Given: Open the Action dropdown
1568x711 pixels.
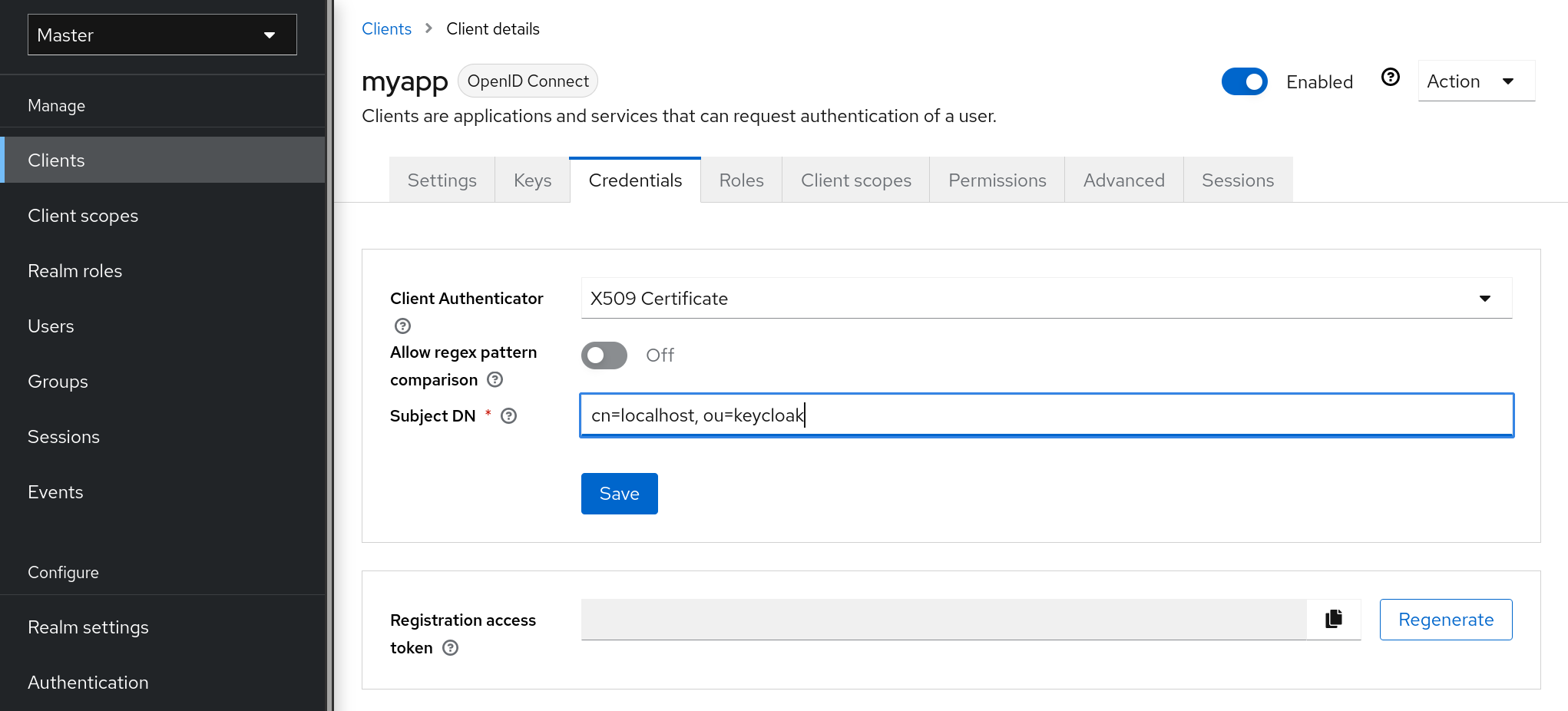Looking at the screenshot, I should [1475, 80].
